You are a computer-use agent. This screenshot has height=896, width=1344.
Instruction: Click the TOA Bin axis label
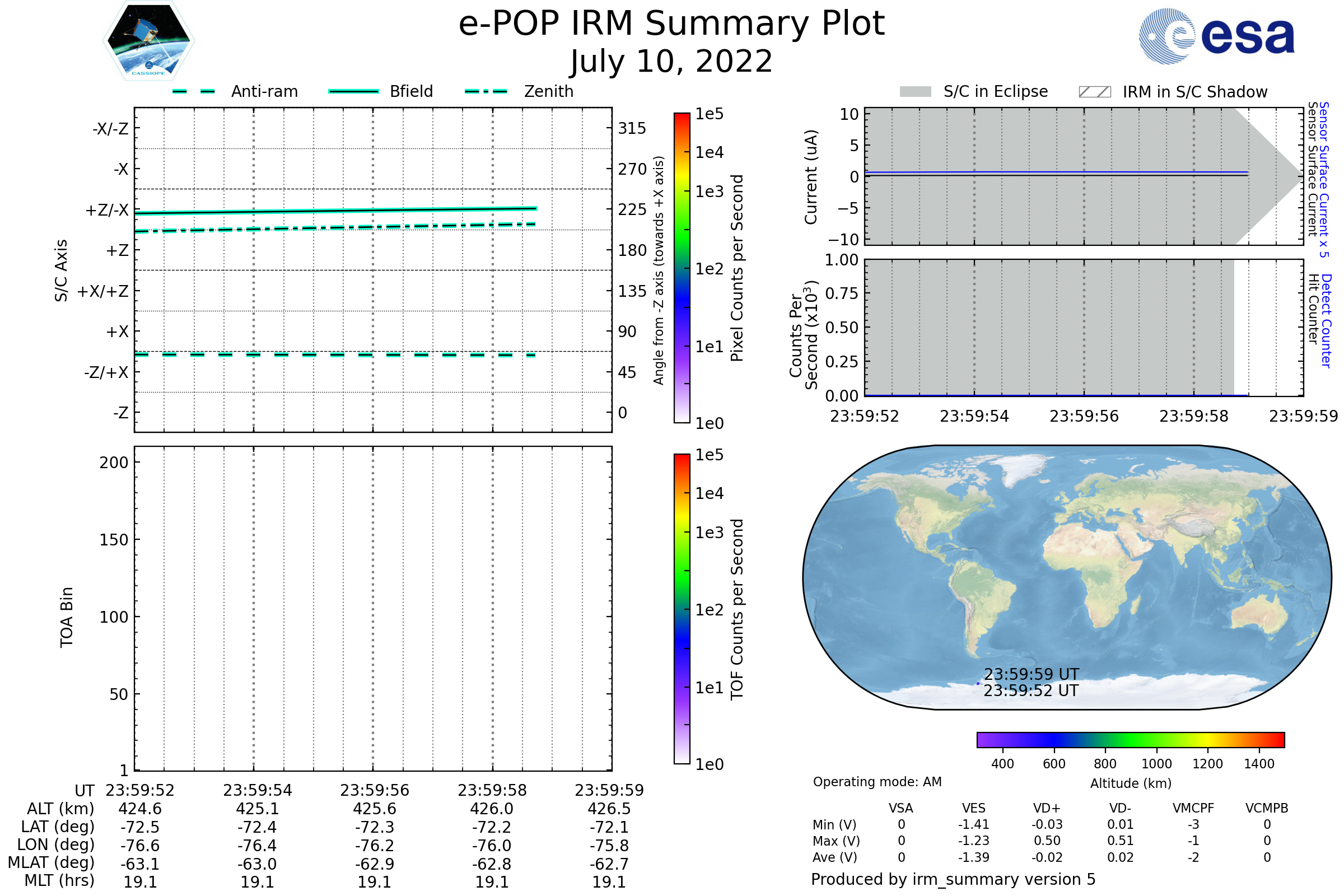[x=67, y=617]
